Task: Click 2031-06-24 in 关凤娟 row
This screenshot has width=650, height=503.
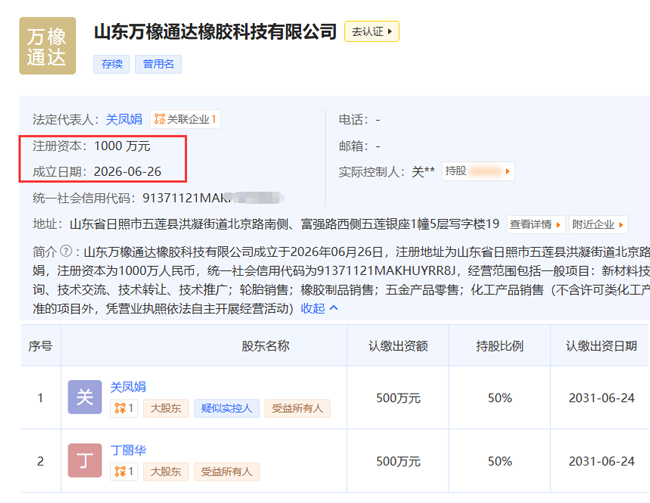Action: click(x=601, y=398)
